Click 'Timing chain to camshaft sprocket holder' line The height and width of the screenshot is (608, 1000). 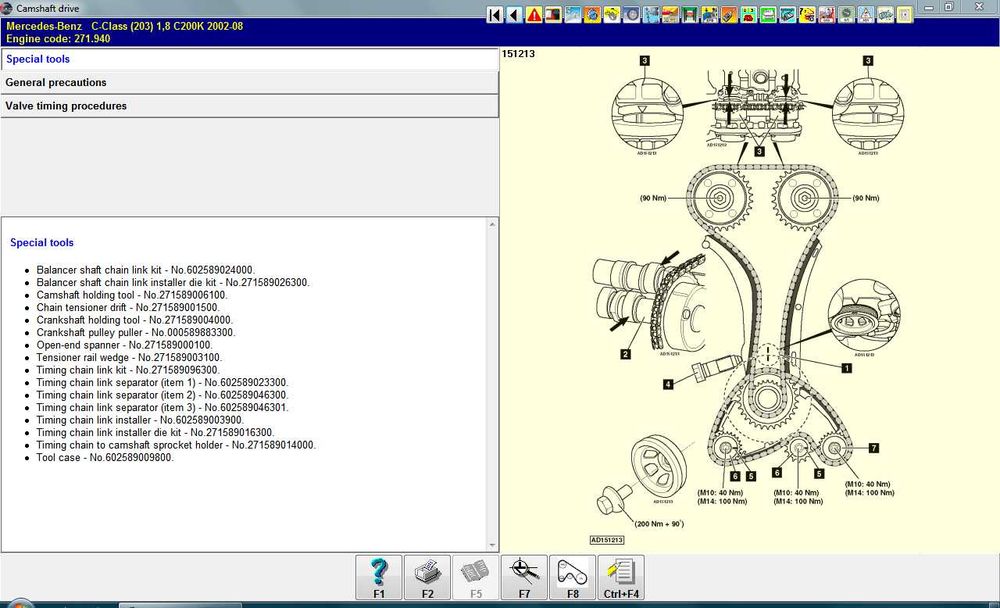(176, 445)
